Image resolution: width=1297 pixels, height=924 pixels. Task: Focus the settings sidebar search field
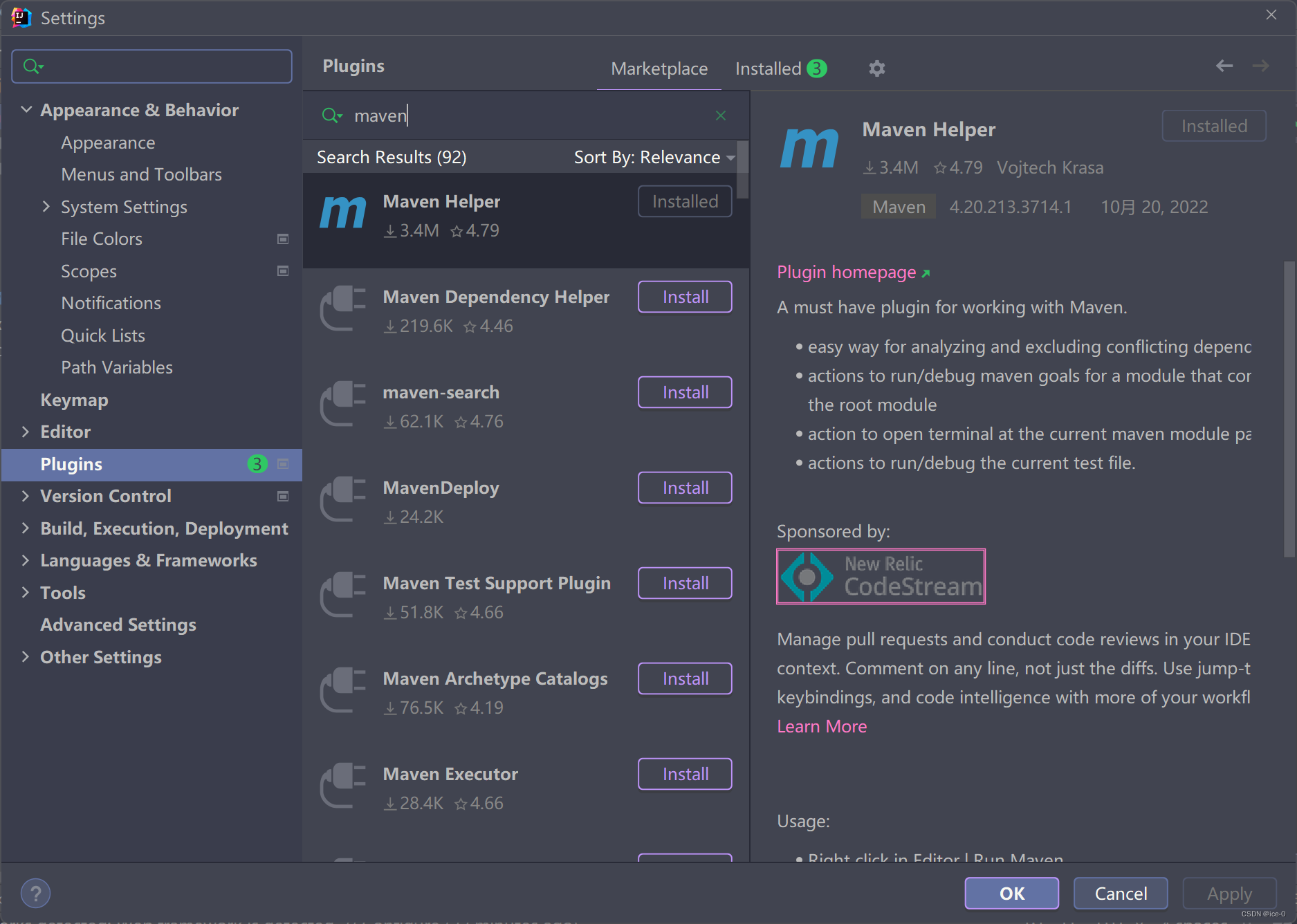coord(152,66)
